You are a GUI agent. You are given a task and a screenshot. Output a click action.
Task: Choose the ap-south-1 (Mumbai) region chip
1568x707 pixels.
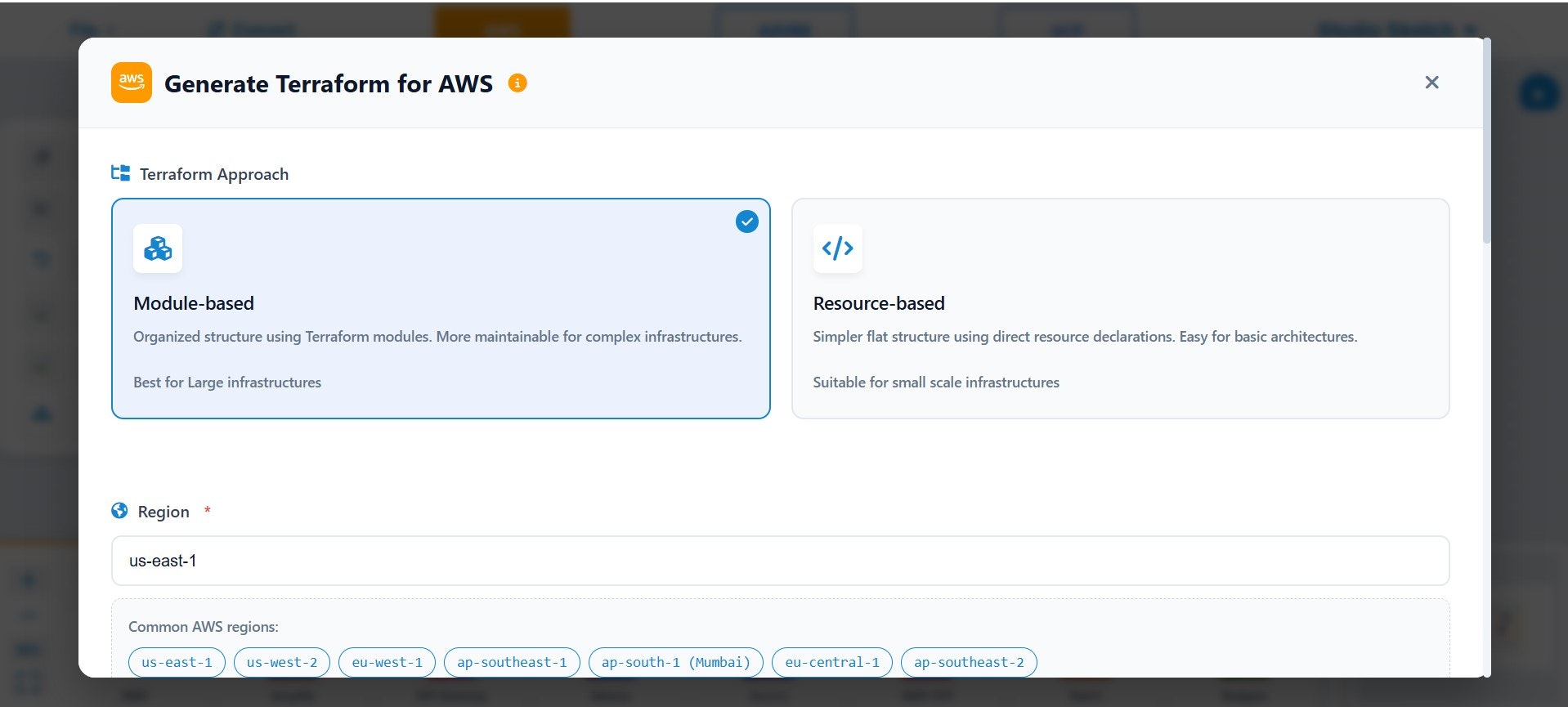676,662
